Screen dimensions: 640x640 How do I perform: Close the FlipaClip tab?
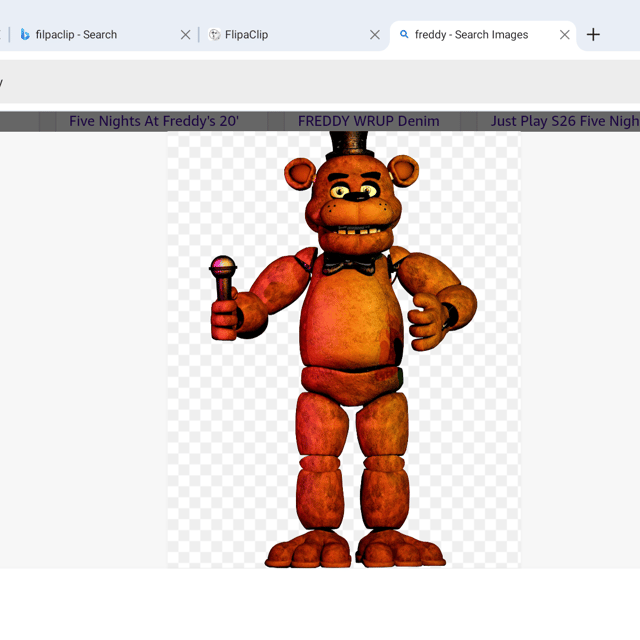(x=375, y=35)
